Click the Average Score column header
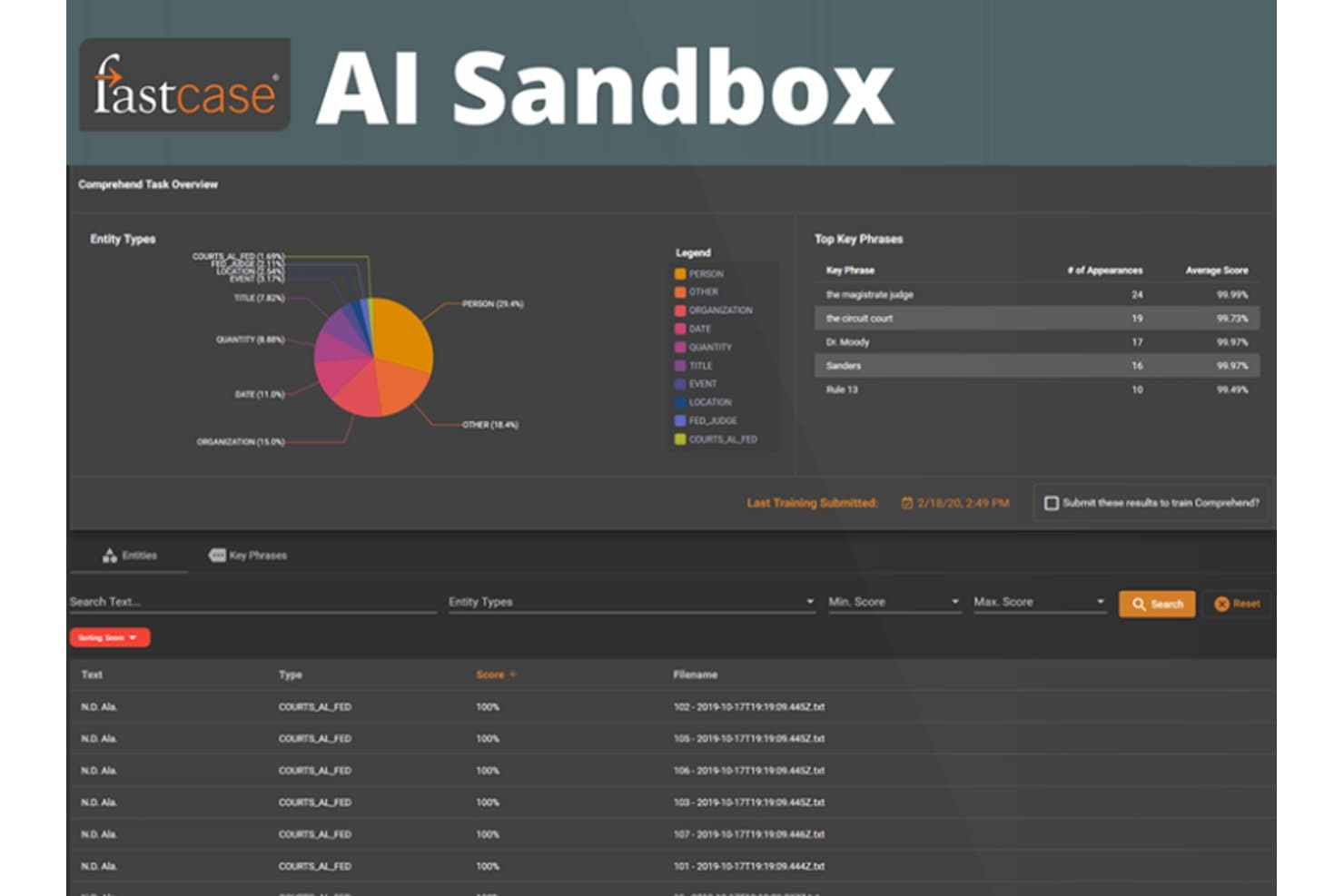 click(1217, 271)
